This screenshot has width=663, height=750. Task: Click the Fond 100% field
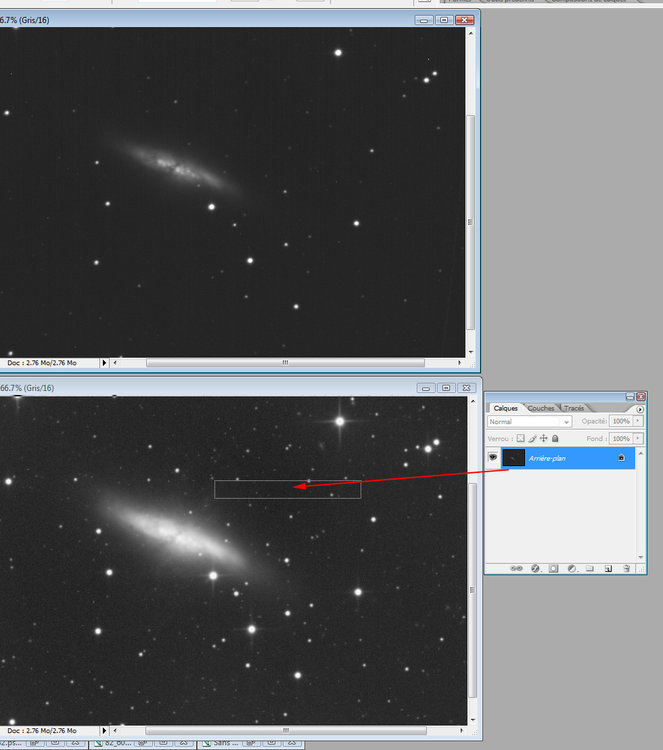coord(621,438)
